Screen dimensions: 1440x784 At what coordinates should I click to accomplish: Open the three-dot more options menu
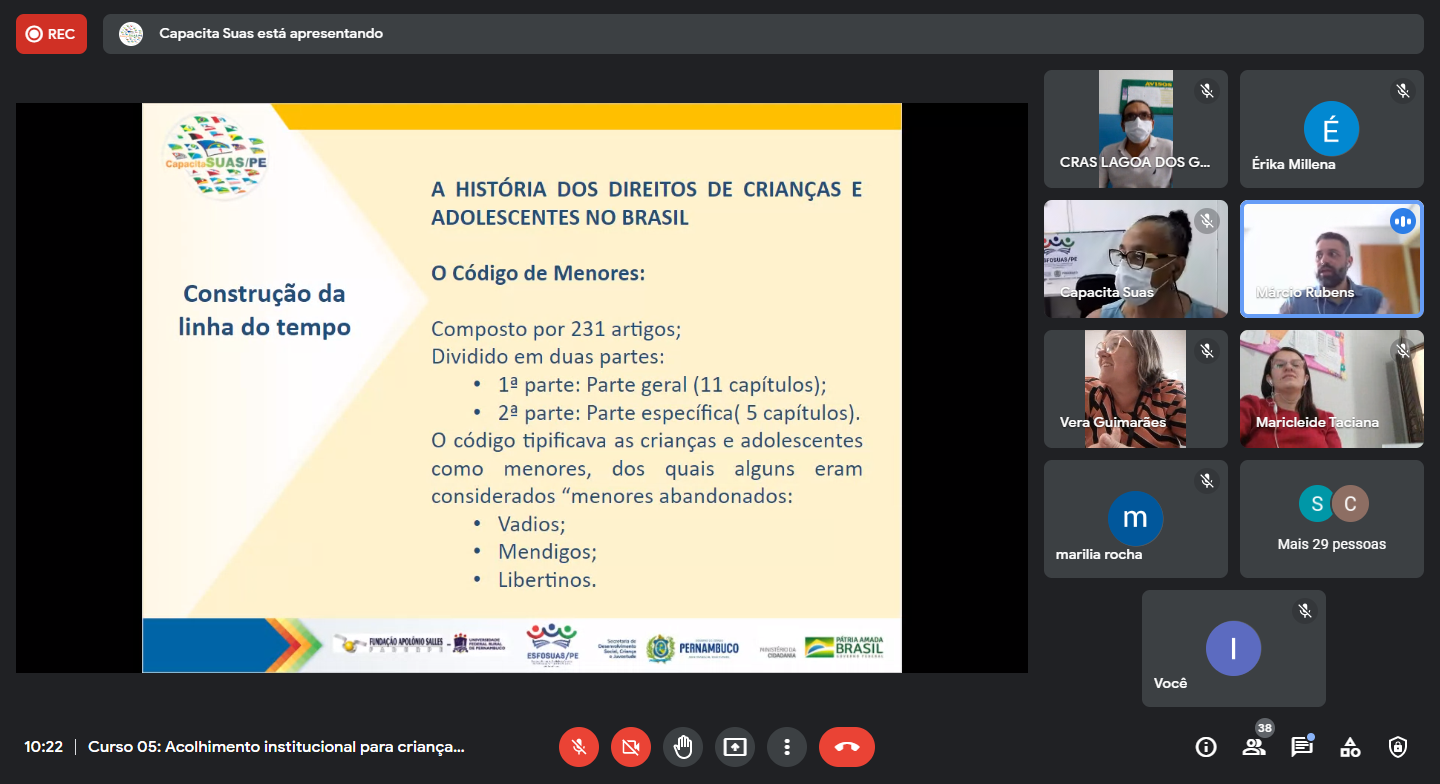tap(787, 747)
